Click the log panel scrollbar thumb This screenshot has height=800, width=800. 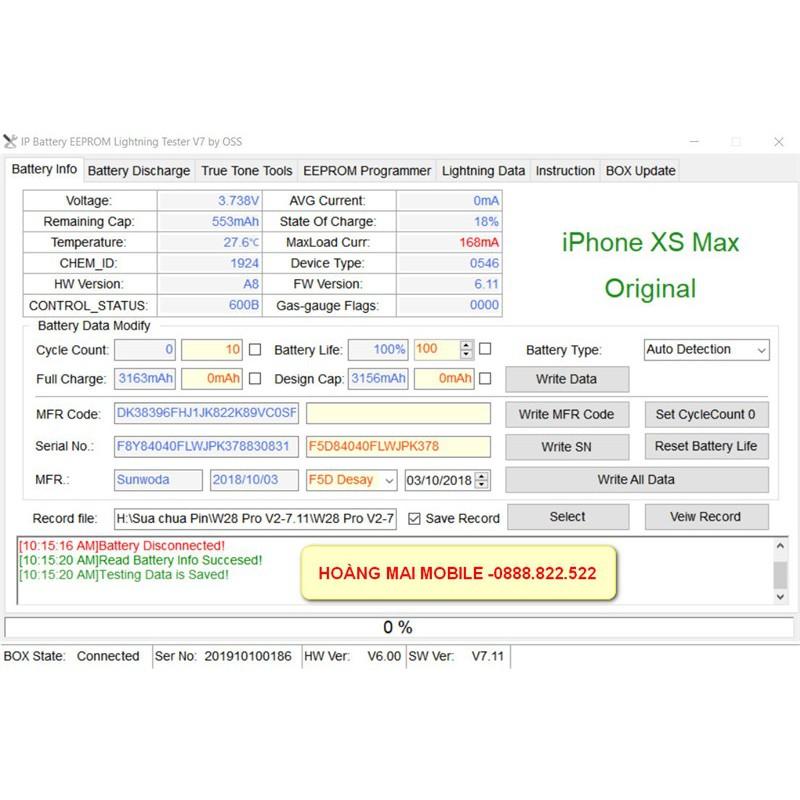780,575
